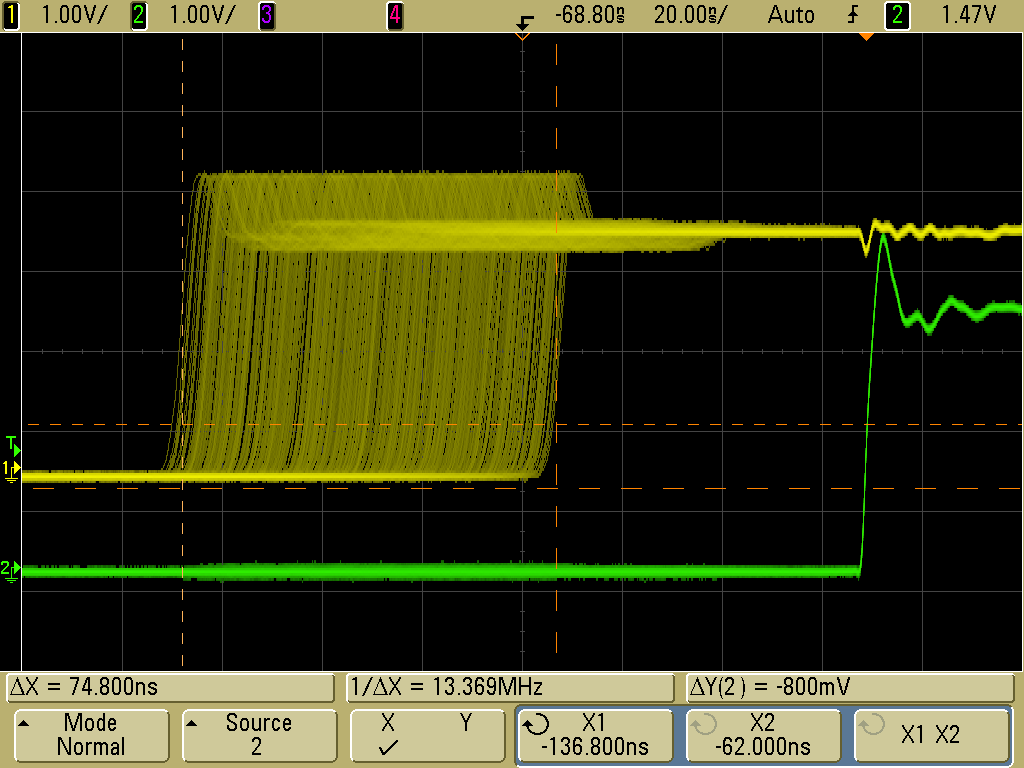
Task: Click the -68.80ns delay value
Action: 590,15
